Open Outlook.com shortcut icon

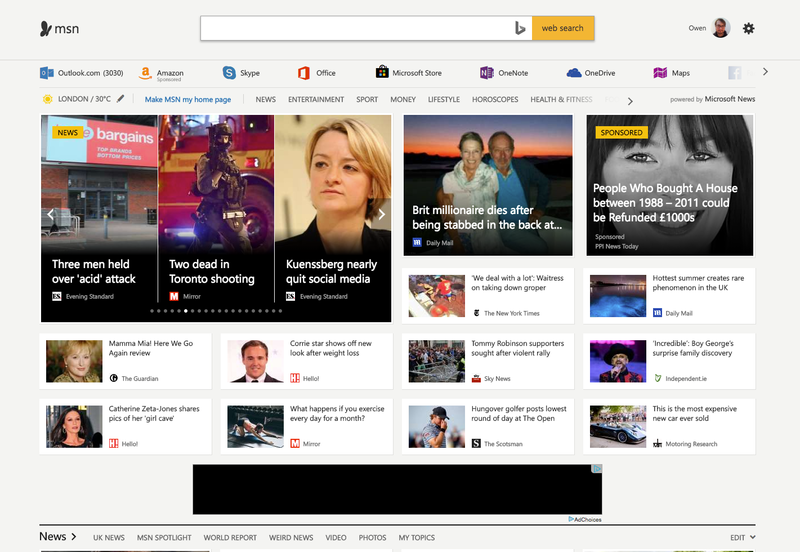46,73
